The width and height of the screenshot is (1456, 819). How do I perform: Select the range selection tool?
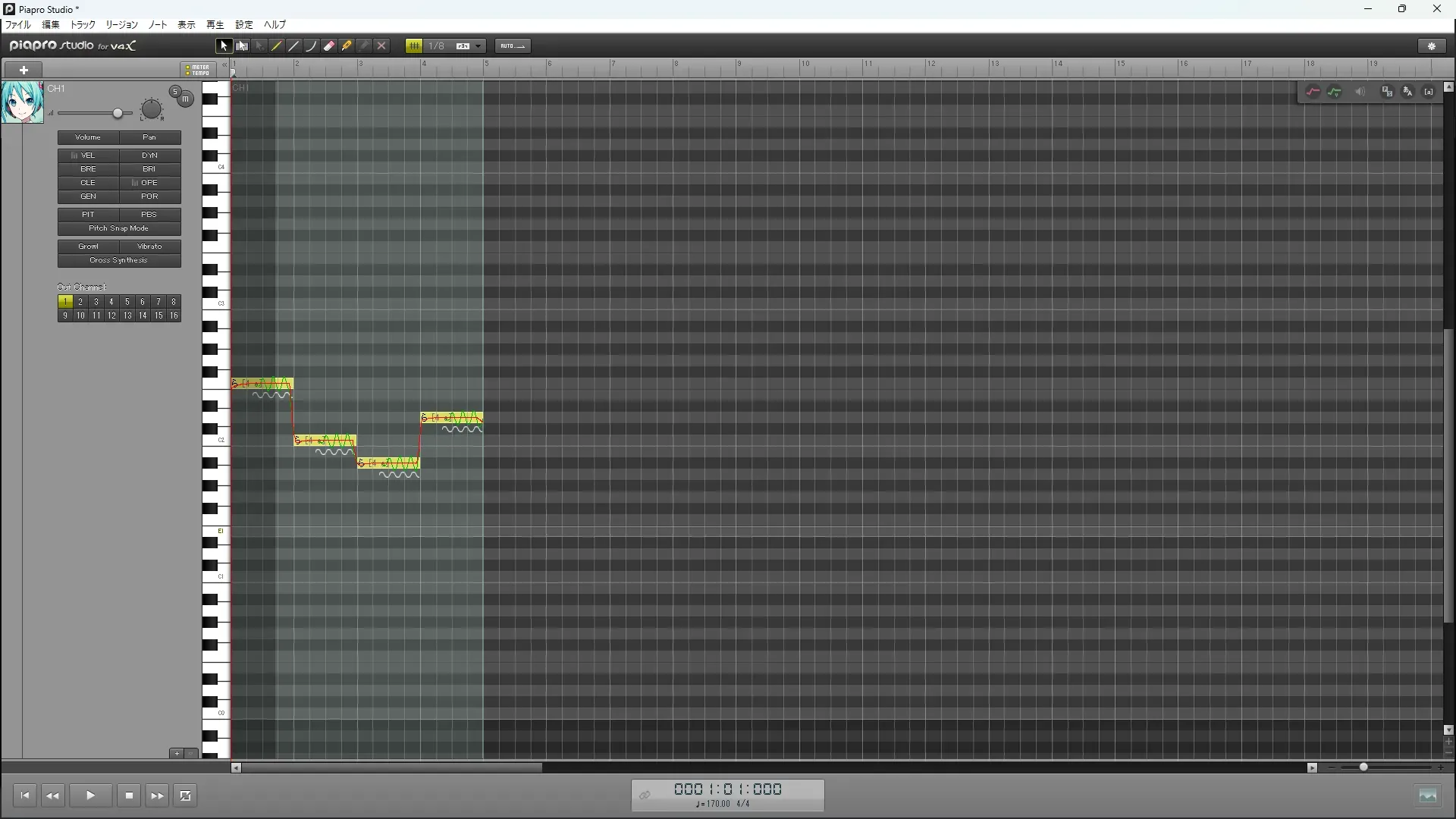click(x=242, y=46)
